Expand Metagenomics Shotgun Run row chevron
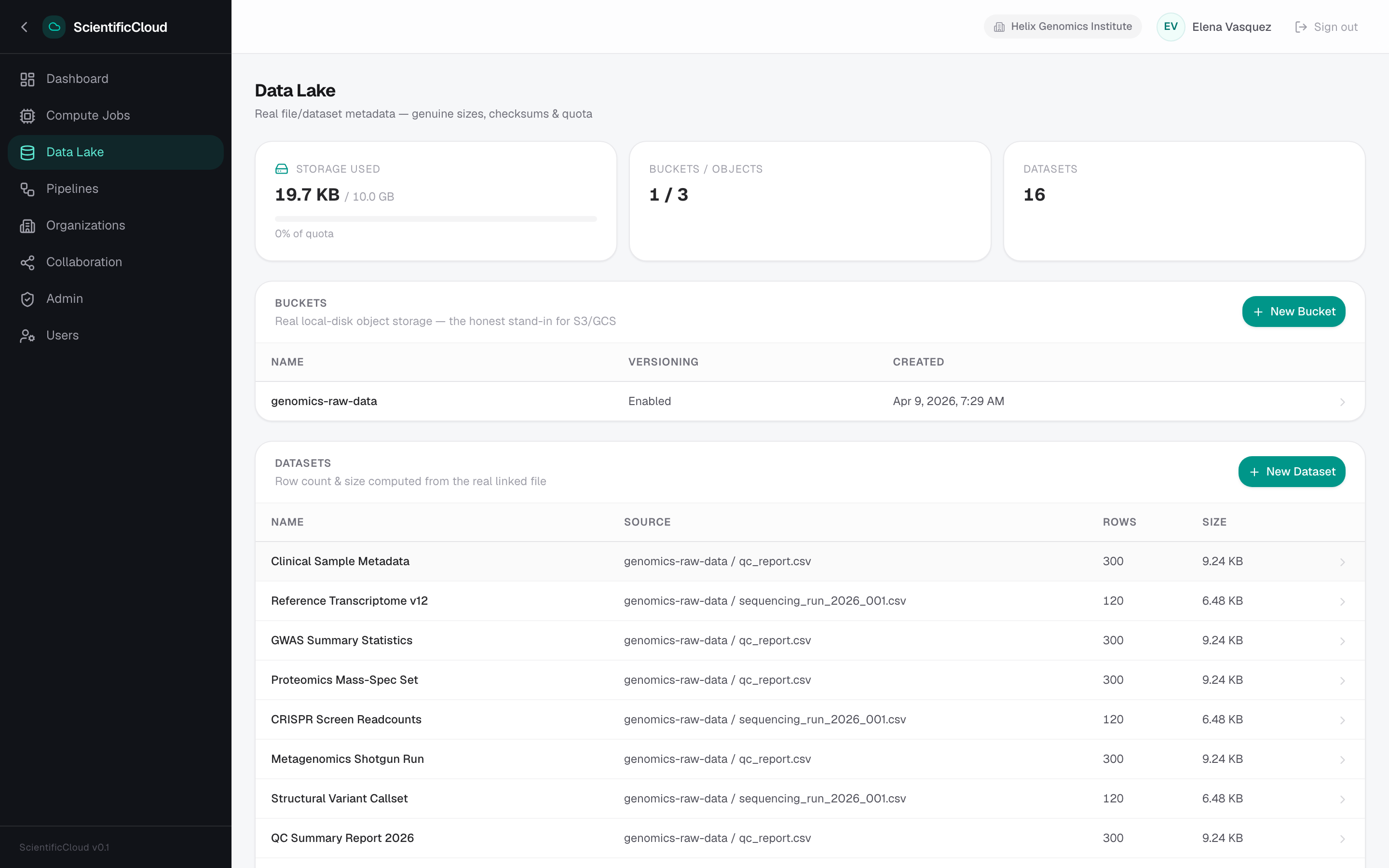Screen dimensions: 1389x868 tap(1342, 760)
